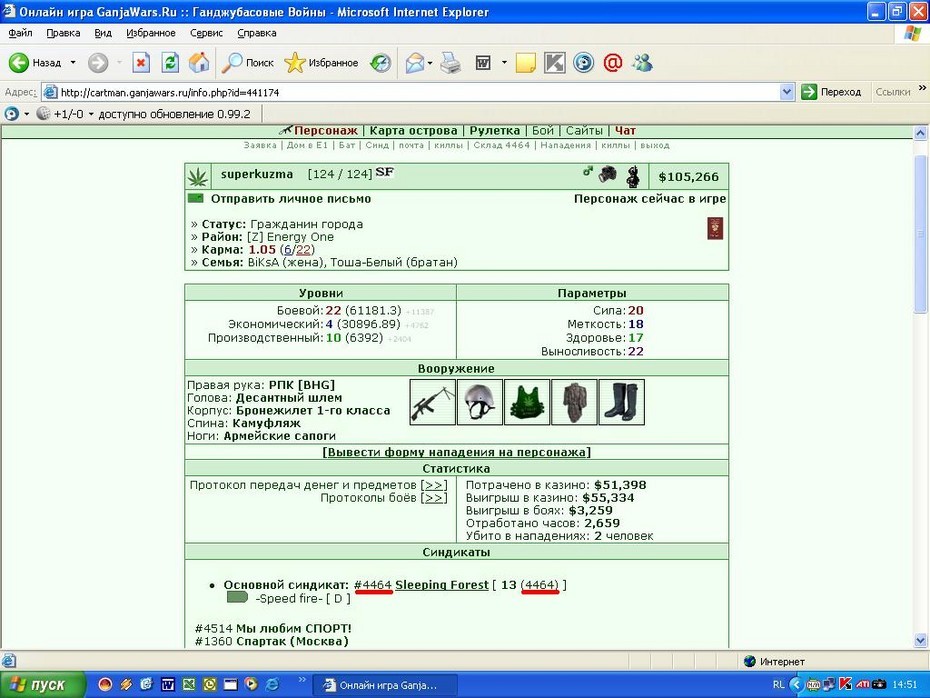Click the paratrooper helmet item icon
The image size is (930, 698).
(x=480, y=402)
